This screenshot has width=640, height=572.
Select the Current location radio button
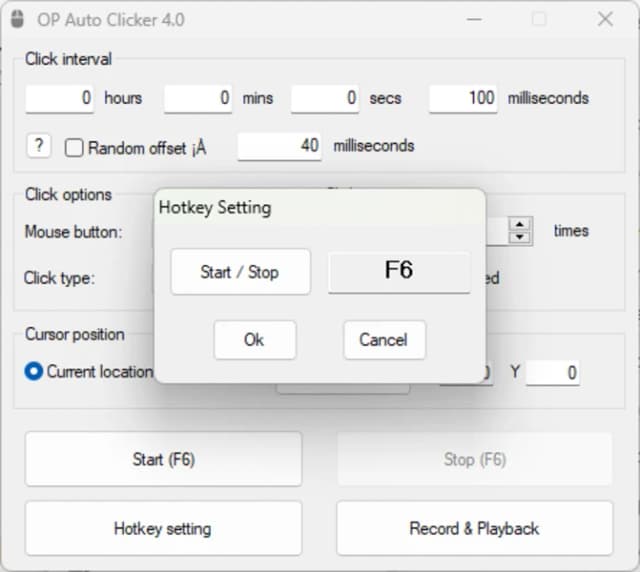tap(33, 372)
